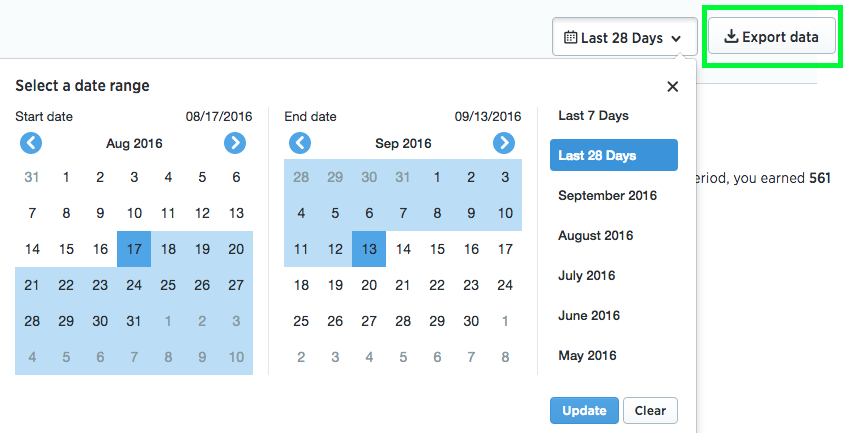Viewport: 843px width, 433px height.
Task: Select the May 2016 preset
Action: pos(587,356)
